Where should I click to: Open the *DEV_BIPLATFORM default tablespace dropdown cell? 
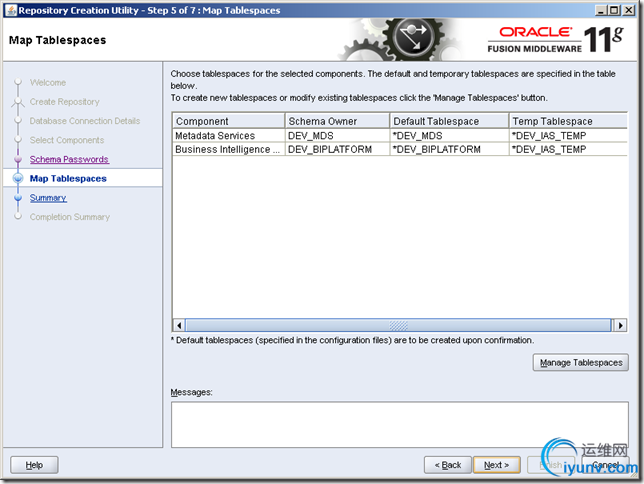tap(449, 149)
